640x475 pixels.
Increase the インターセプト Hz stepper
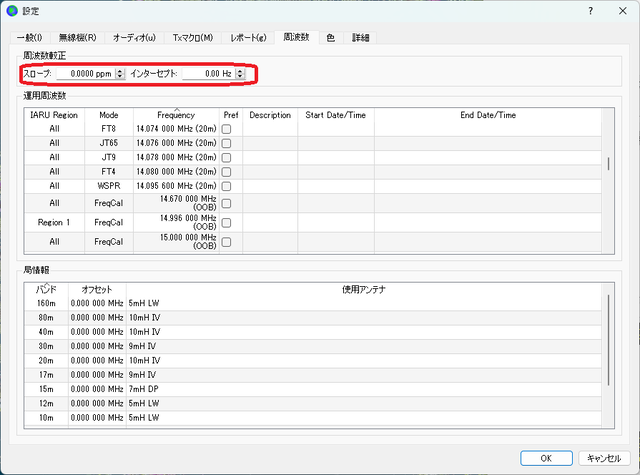click(x=240, y=71)
